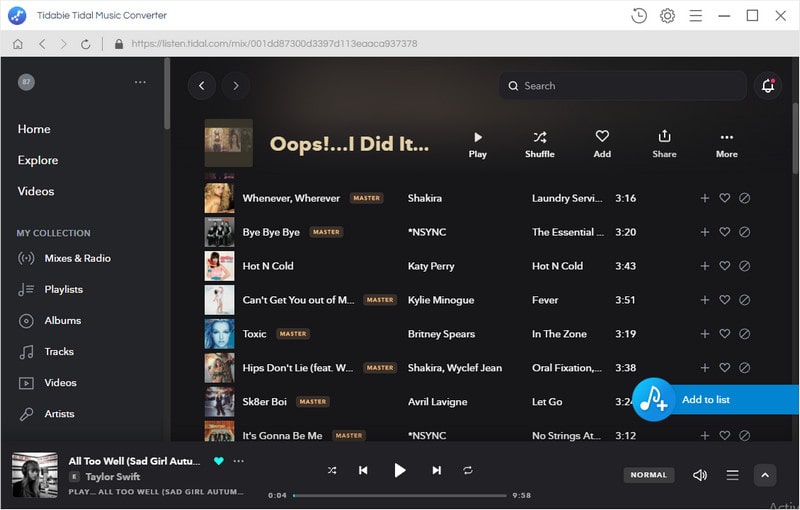Add mix to favorites with heart
The height and width of the screenshot is (510, 800).
[602, 145]
